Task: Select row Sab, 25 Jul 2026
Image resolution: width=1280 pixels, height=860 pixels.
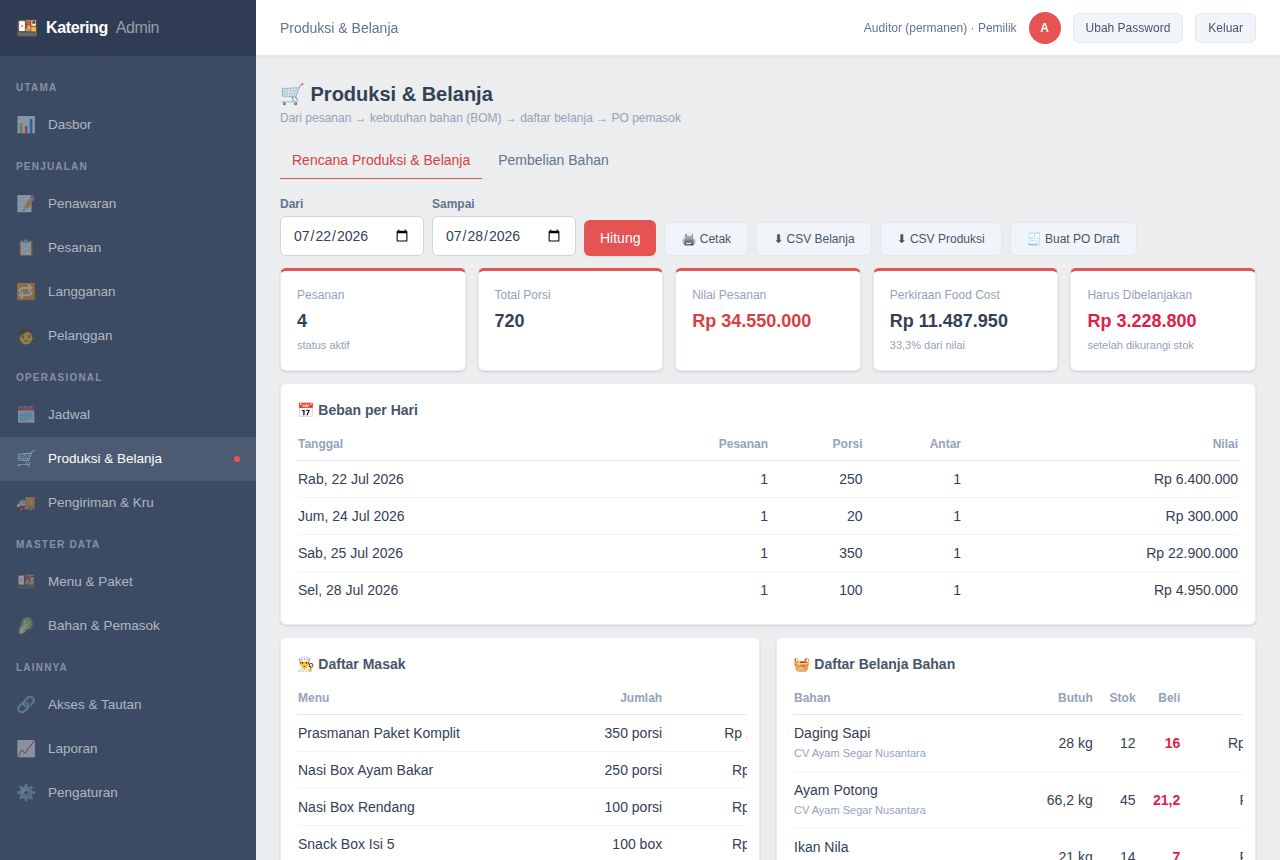Action: point(768,553)
